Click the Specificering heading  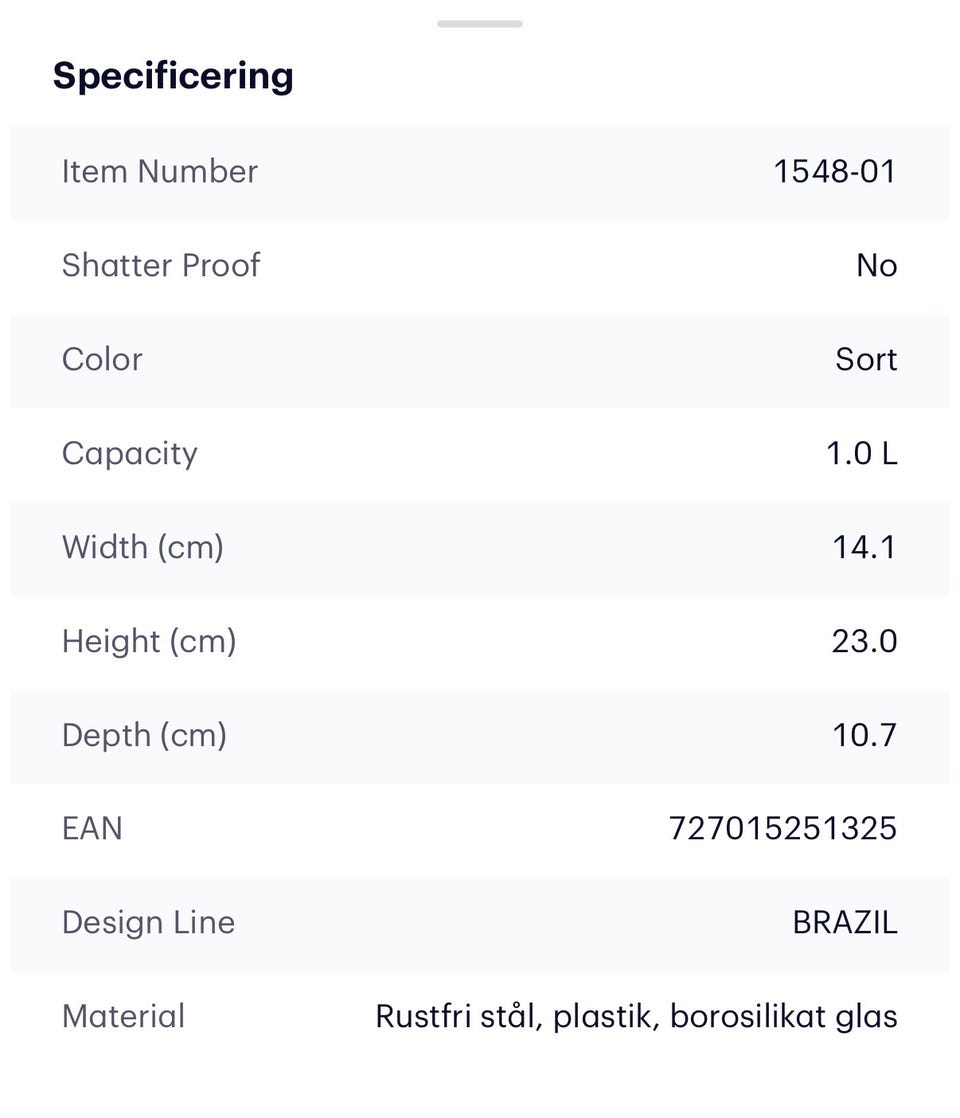pos(173,76)
